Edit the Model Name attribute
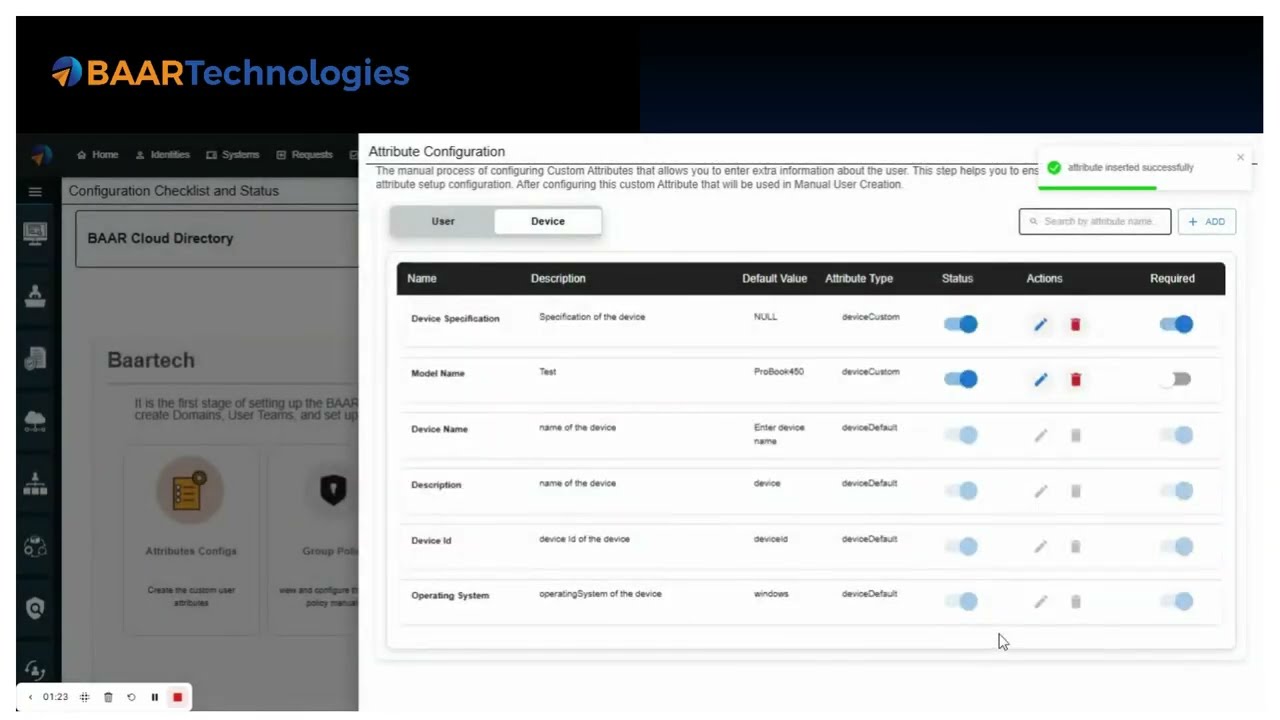Image resolution: width=1280 pixels, height=720 pixels. 1041,380
